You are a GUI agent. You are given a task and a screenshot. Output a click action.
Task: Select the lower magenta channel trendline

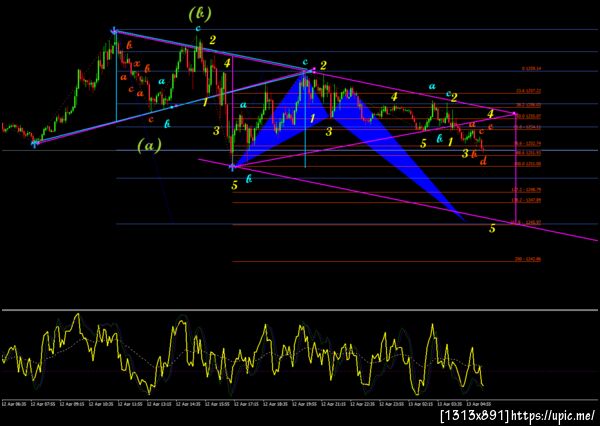click(398, 200)
